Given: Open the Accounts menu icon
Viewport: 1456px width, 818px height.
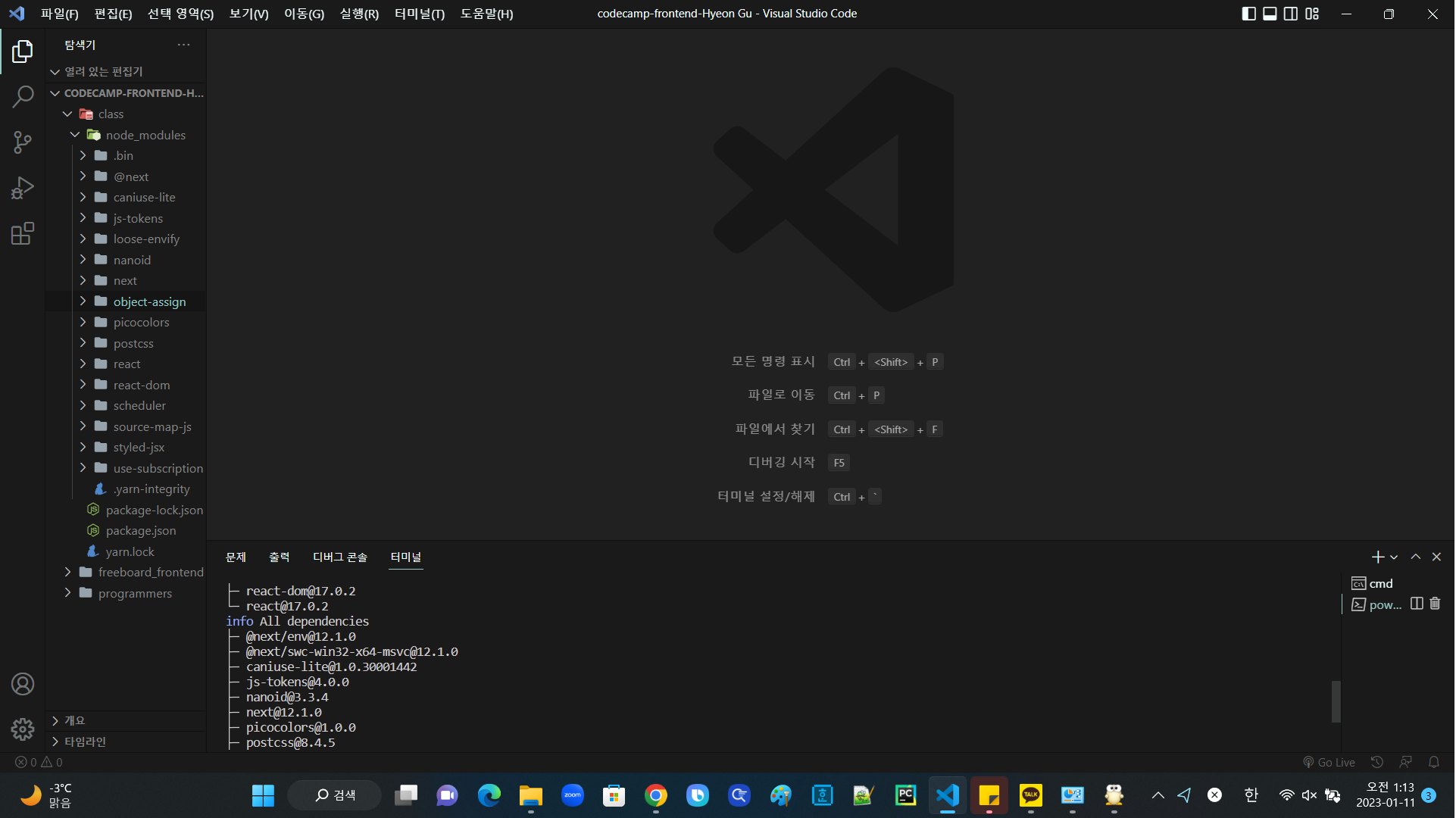Looking at the screenshot, I should (x=23, y=684).
